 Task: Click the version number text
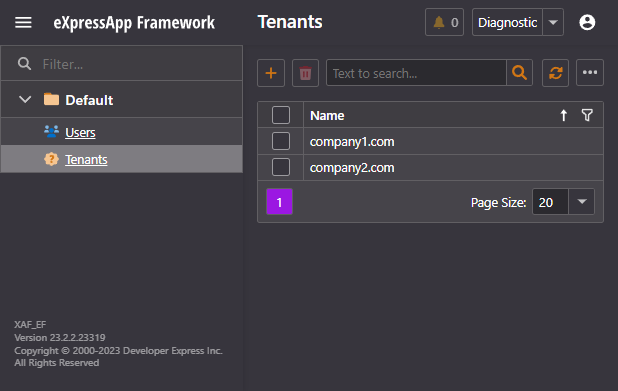pos(60,338)
